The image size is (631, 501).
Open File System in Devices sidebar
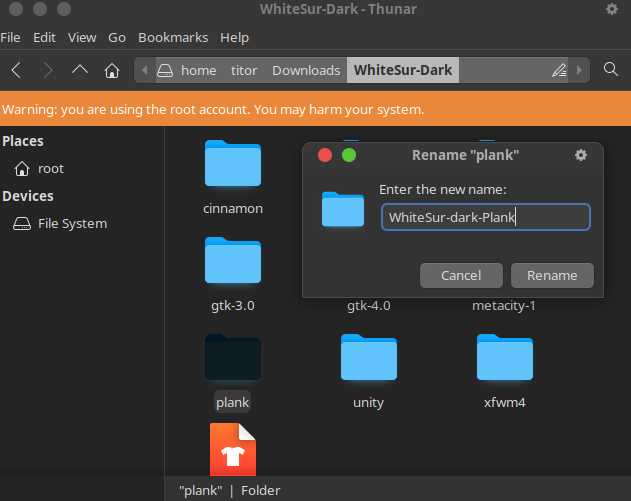[60, 224]
